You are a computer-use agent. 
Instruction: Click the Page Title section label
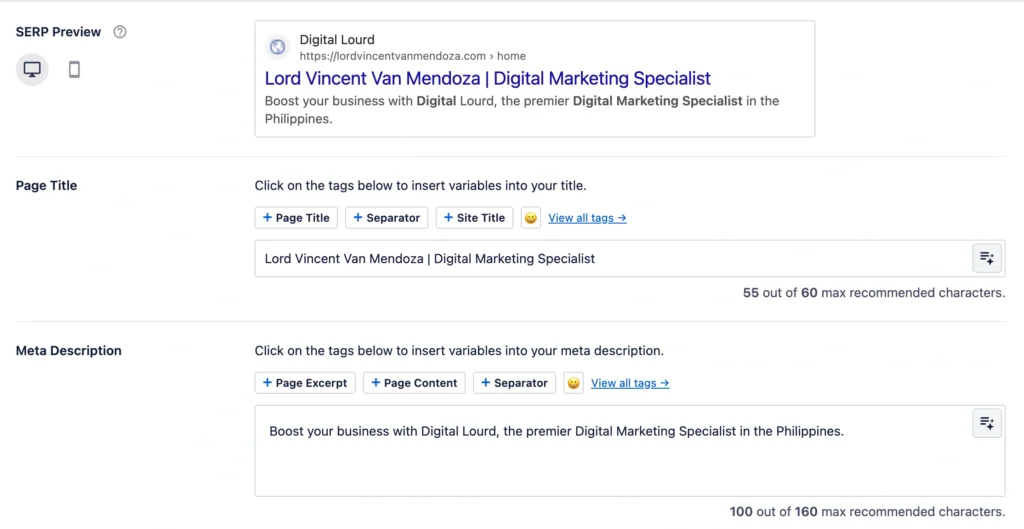(x=46, y=185)
